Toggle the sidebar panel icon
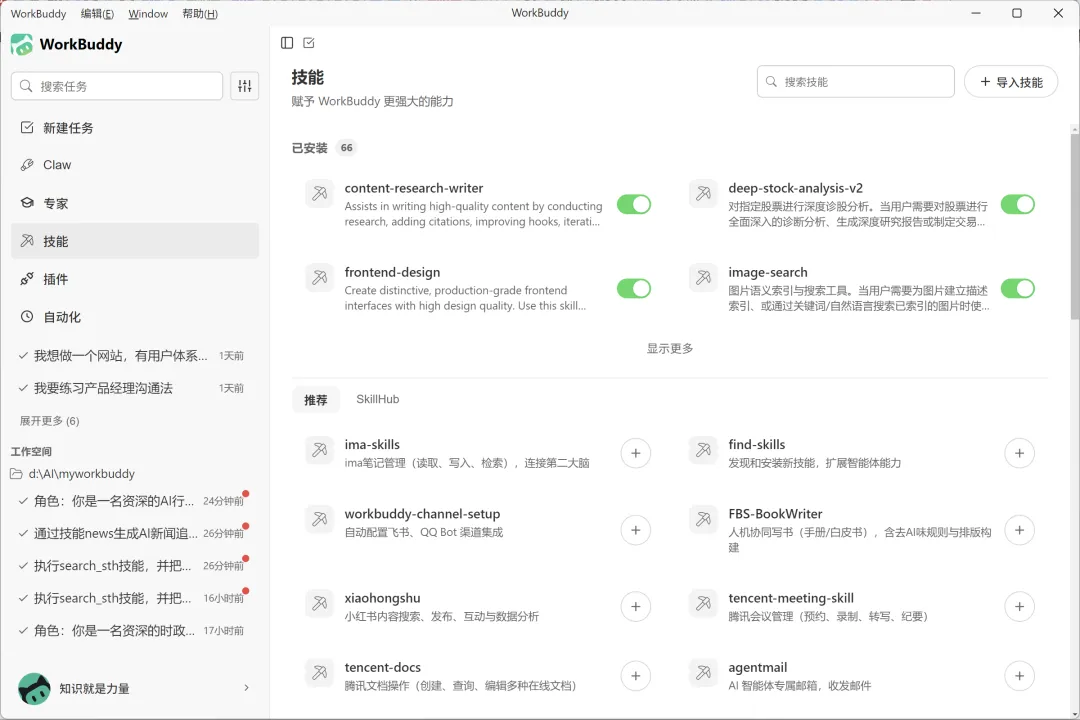The image size is (1080, 720). pos(287,43)
